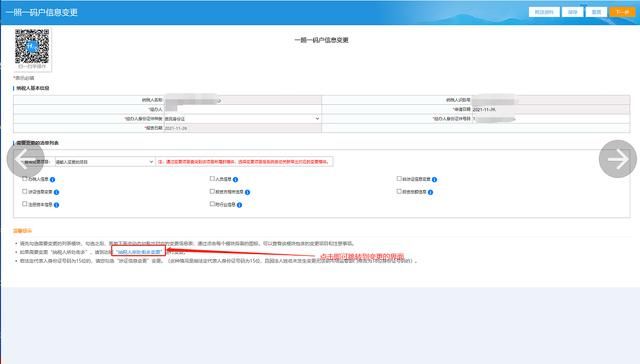
Task: Click the 重置 button in the header
Action: coord(596,12)
